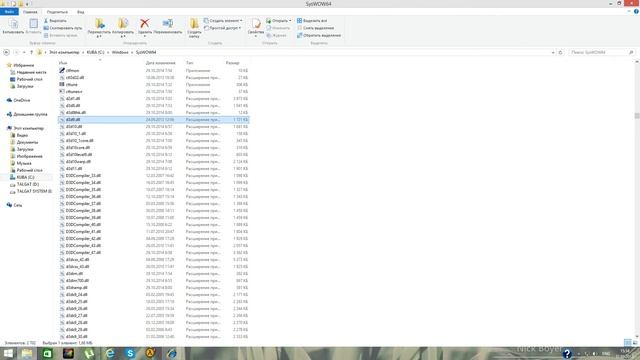Click the first Internet Explorer taskbar icon
The image size is (640, 360).
click(110, 353)
